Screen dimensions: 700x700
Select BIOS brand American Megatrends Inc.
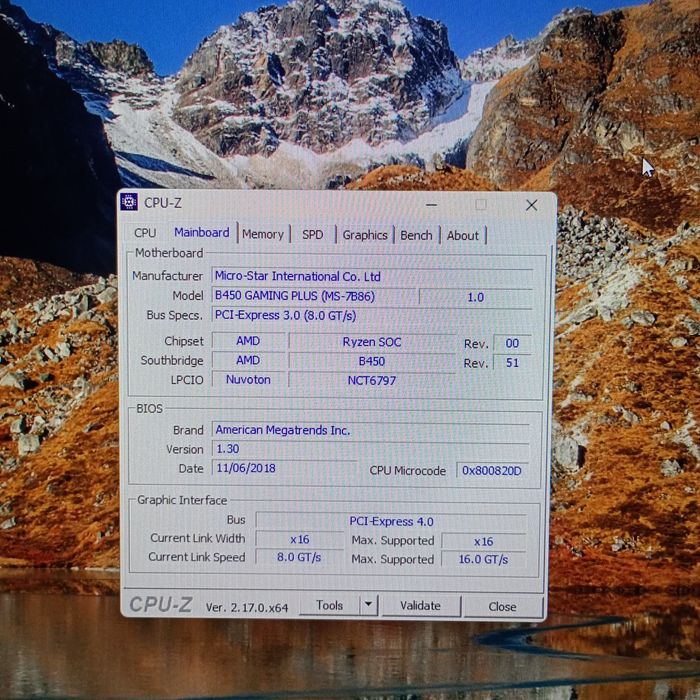pyautogui.click(x=371, y=430)
